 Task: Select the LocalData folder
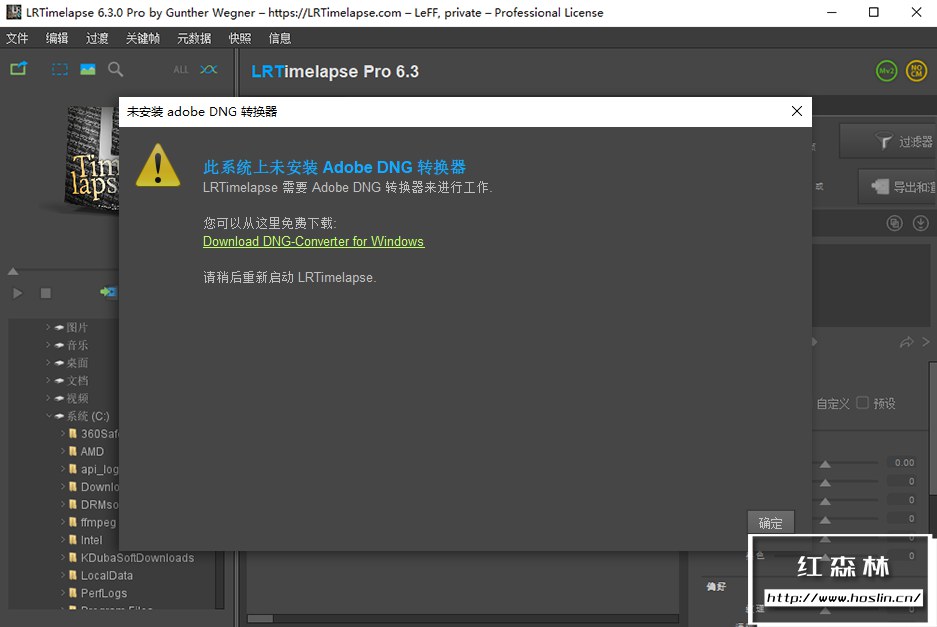pos(107,576)
